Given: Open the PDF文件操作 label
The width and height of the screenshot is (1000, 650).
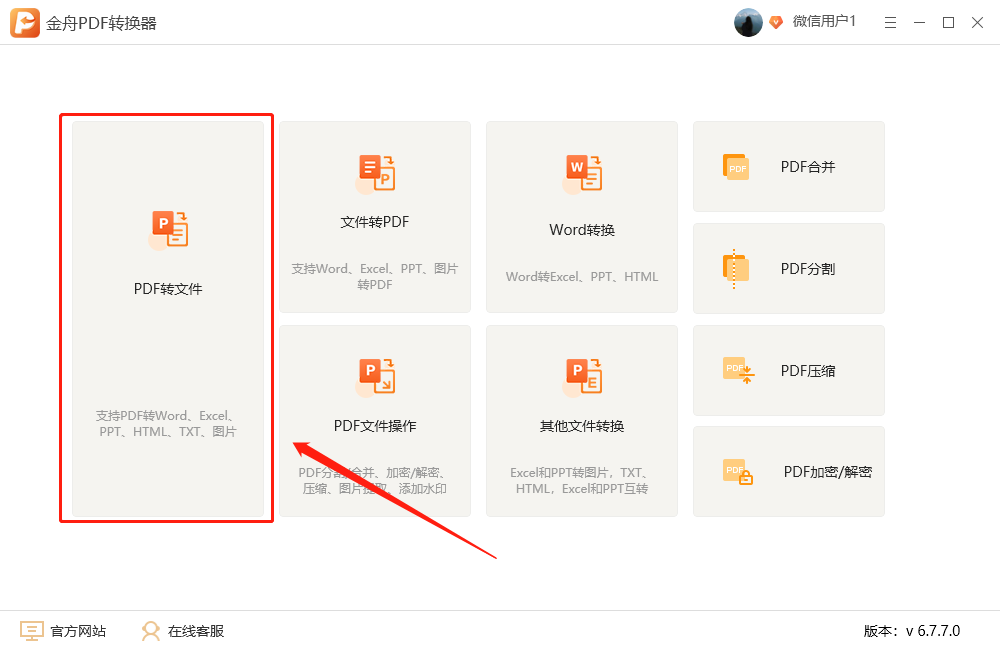Looking at the screenshot, I should (375, 425).
